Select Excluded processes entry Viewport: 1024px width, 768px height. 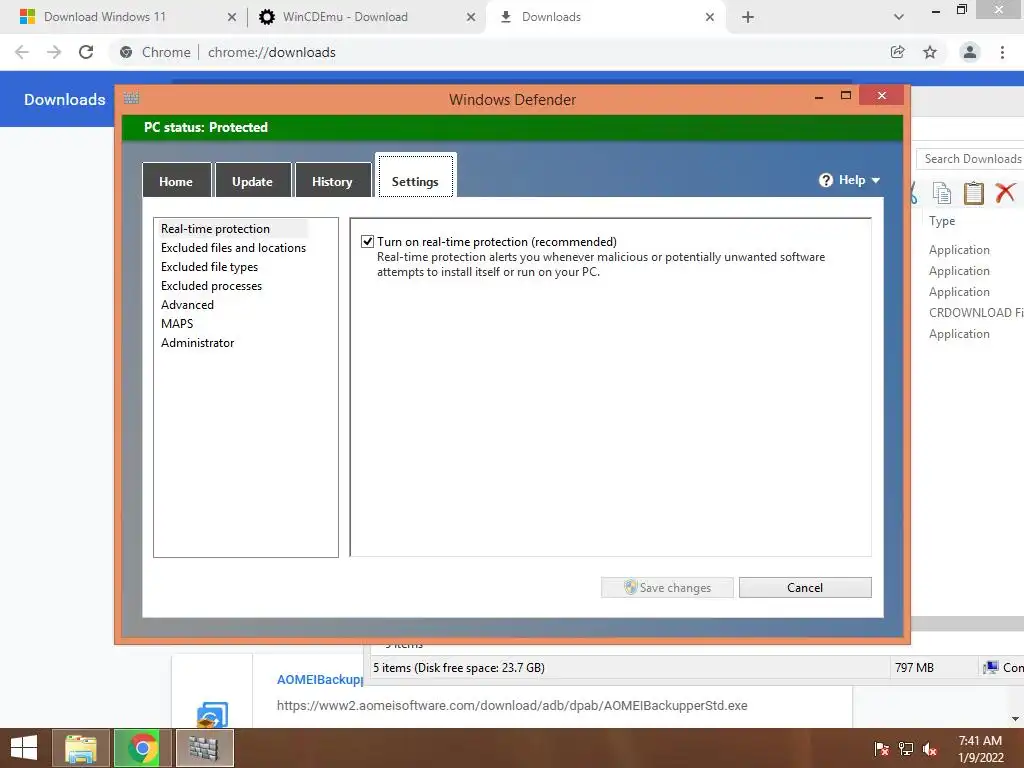(211, 285)
